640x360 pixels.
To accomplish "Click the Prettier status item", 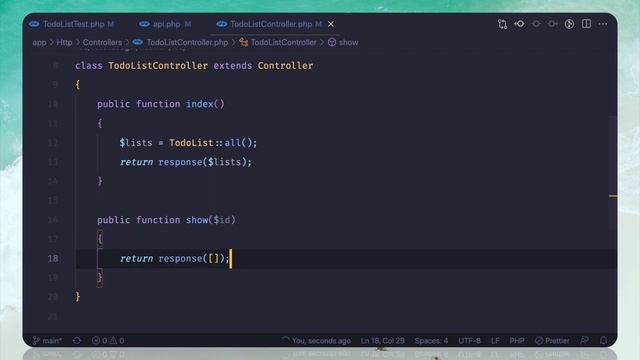I will click(x=552, y=340).
